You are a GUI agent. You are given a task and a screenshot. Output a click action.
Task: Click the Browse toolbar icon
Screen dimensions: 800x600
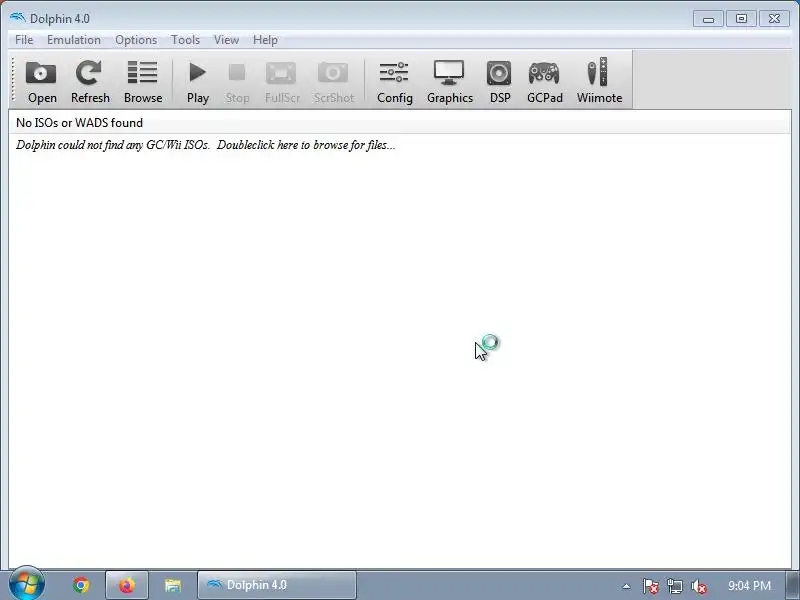click(x=143, y=81)
